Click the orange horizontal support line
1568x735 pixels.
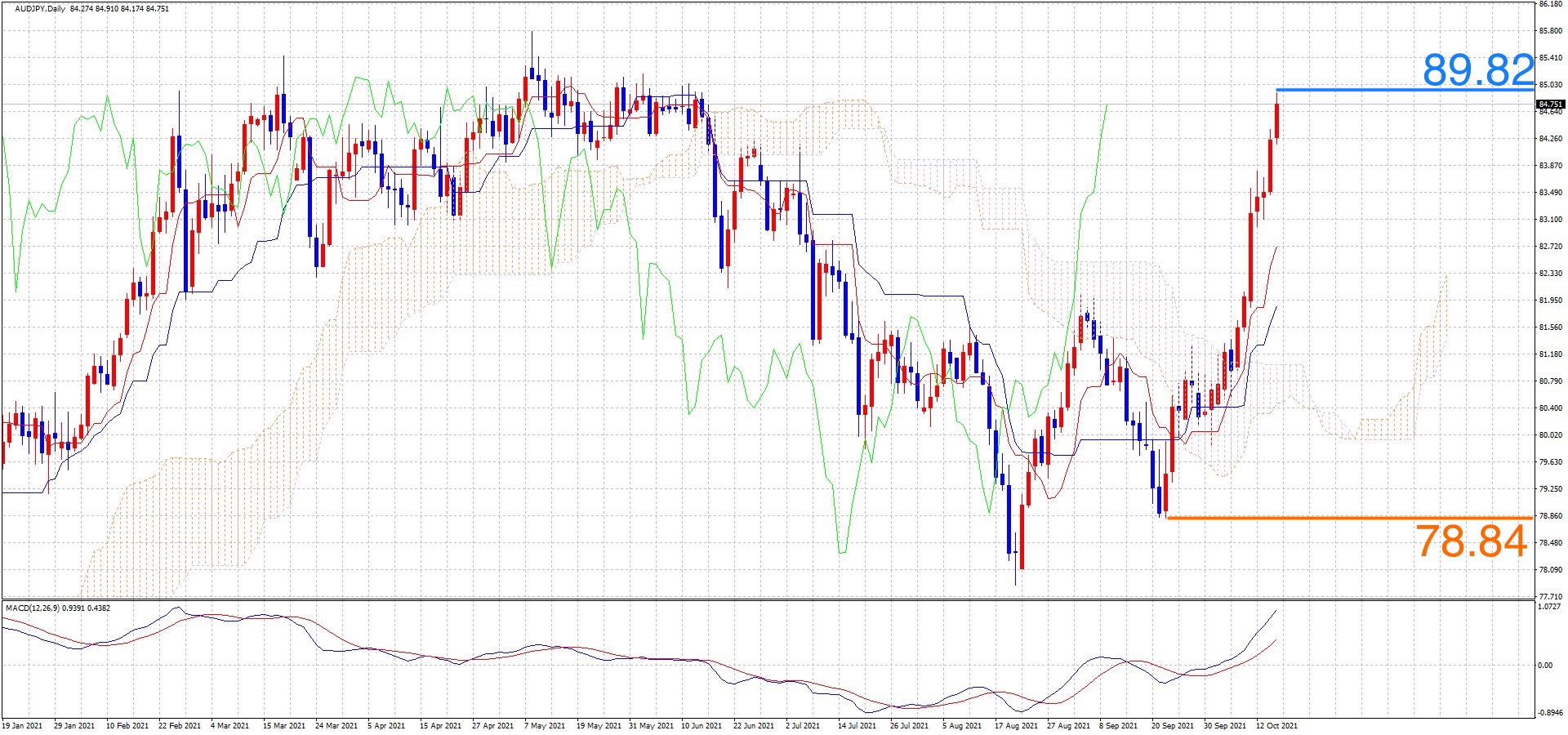pos(1347,518)
